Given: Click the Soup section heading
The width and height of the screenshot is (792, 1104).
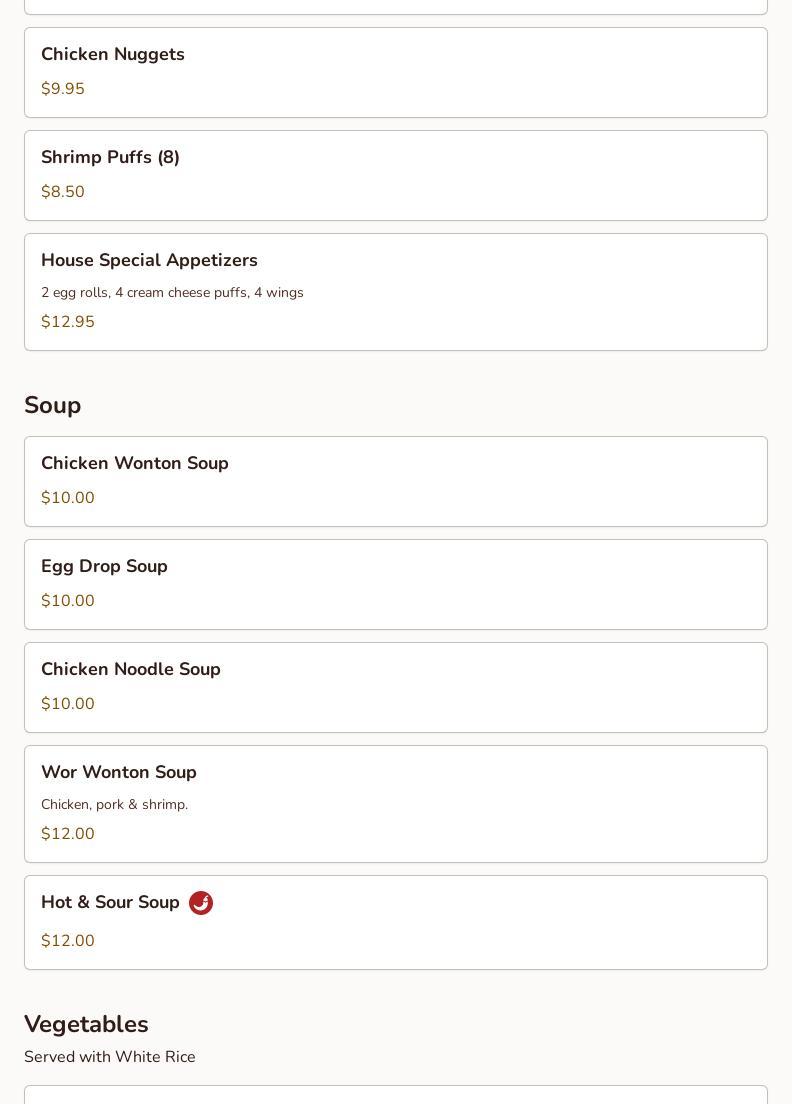Looking at the screenshot, I should [52, 405].
